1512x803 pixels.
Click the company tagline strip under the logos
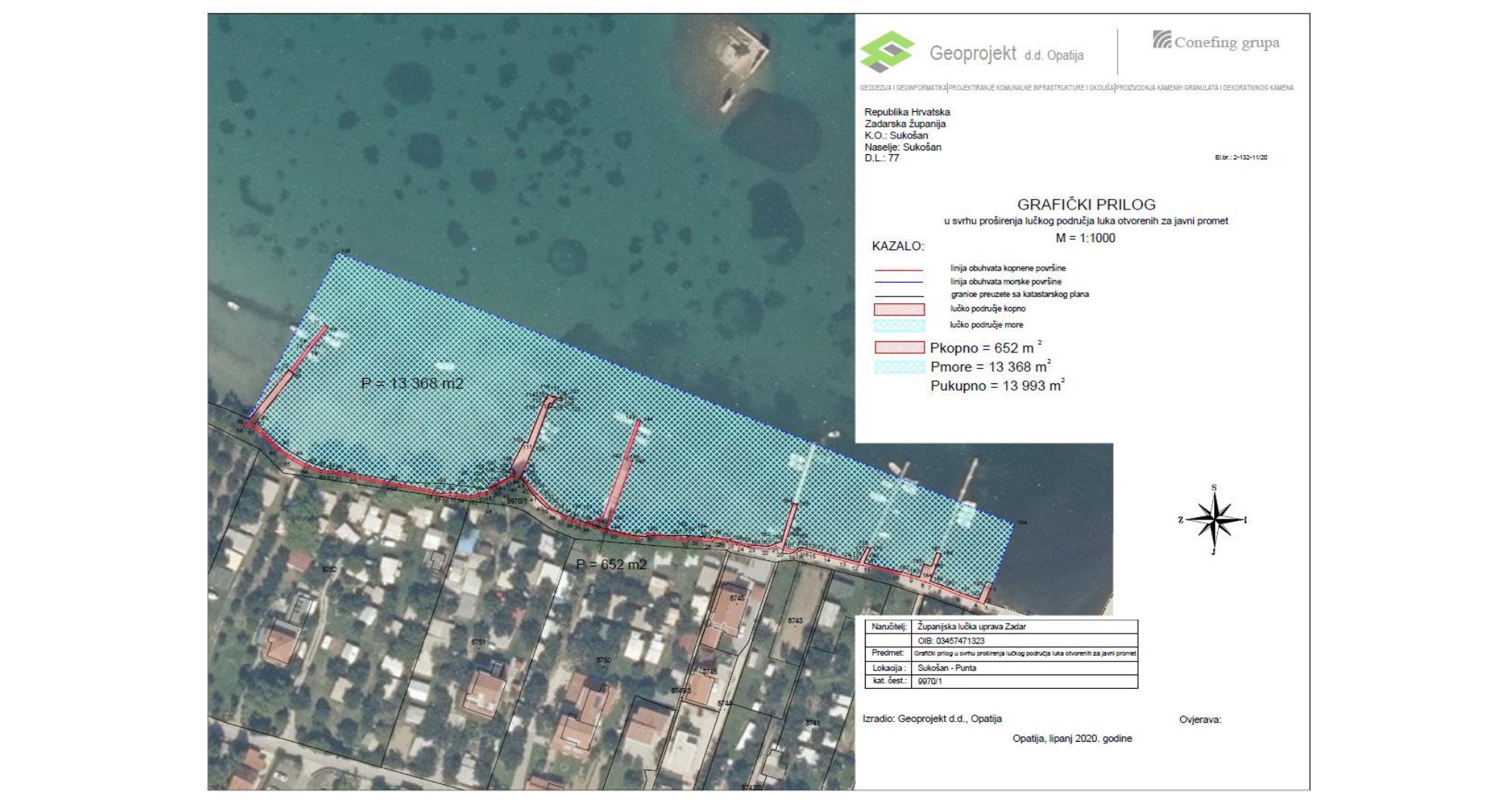click(x=1077, y=88)
